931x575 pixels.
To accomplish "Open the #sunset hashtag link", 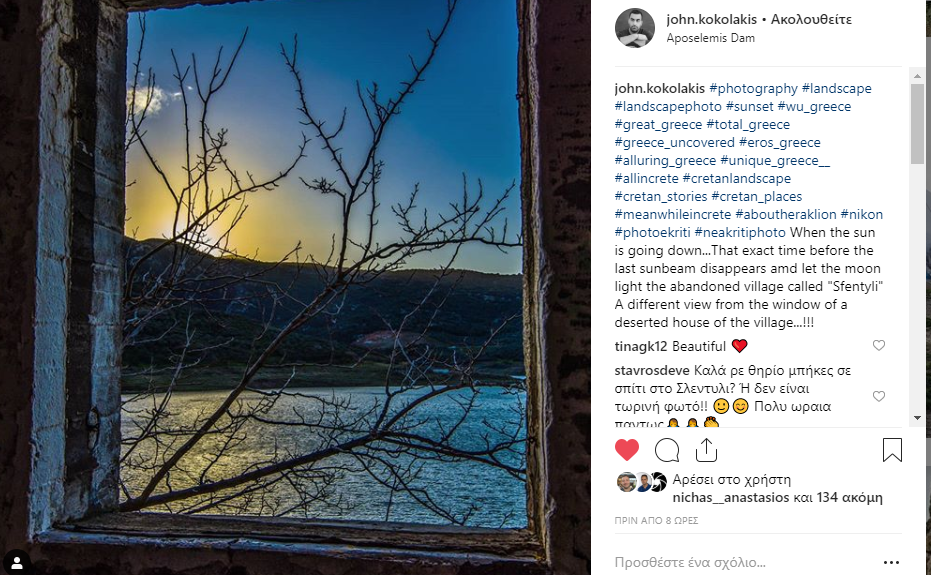I will click(749, 106).
